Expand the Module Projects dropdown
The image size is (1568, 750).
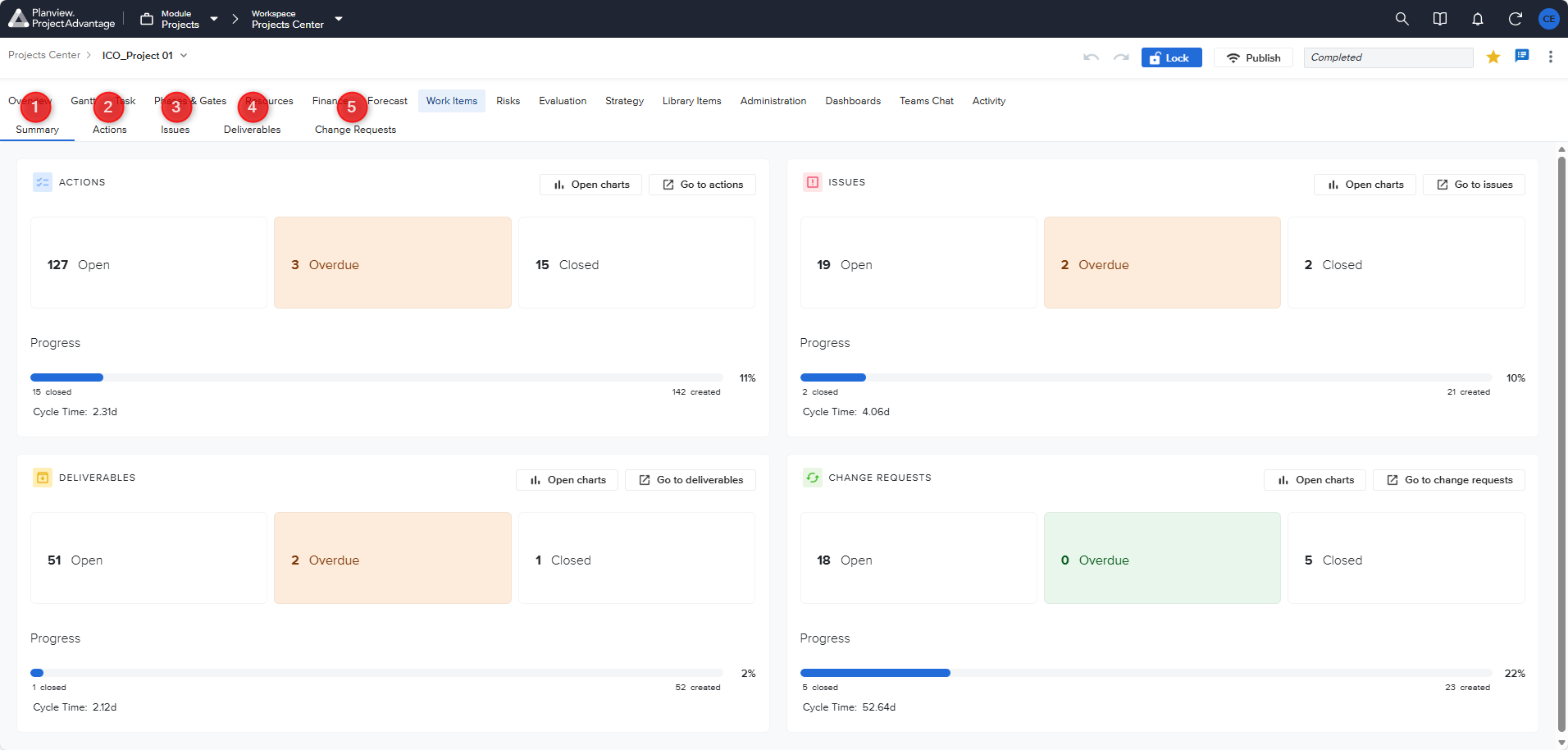[x=214, y=19]
